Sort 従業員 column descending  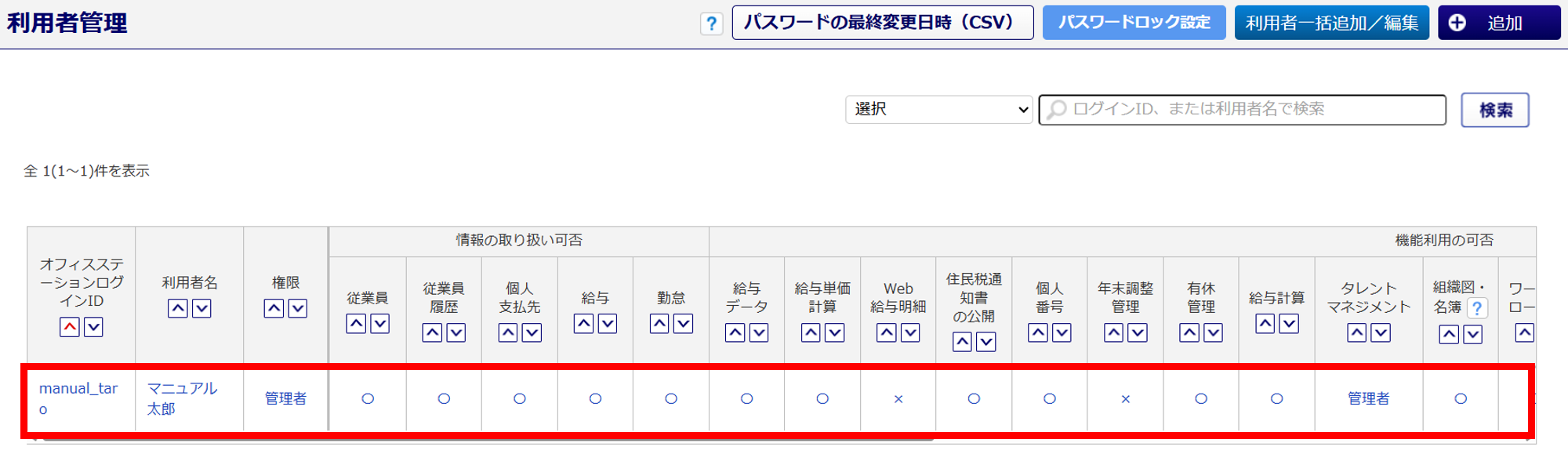(x=380, y=323)
